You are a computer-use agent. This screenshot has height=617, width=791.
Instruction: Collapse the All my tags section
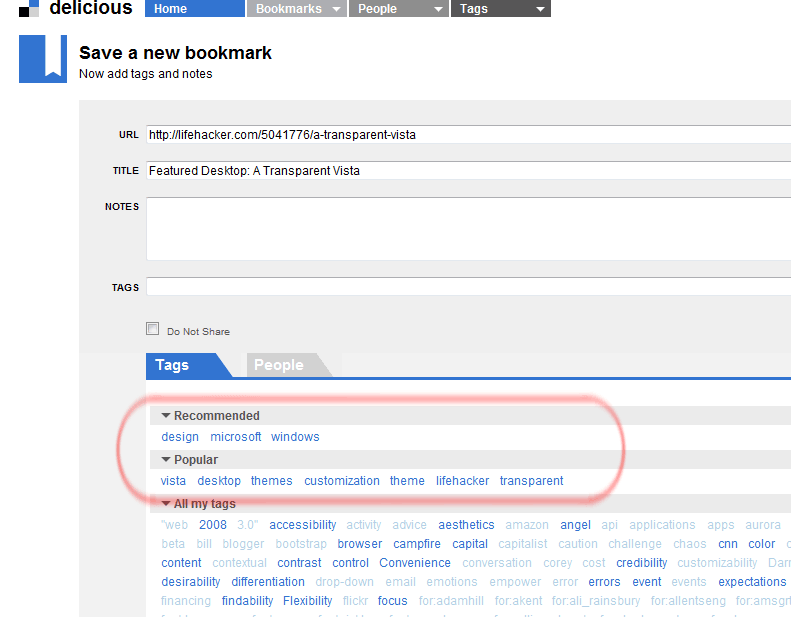pyautogui.click(x=166, y=504)
